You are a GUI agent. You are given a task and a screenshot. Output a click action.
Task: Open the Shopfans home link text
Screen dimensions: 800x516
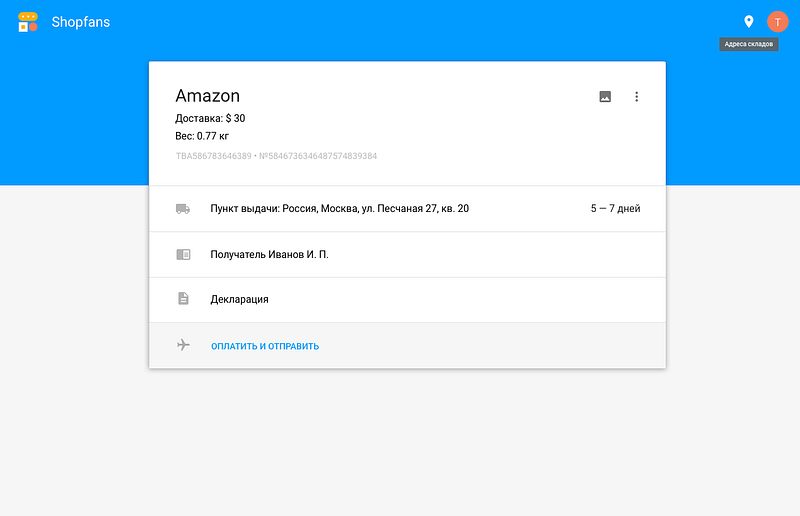click(81, 22)
